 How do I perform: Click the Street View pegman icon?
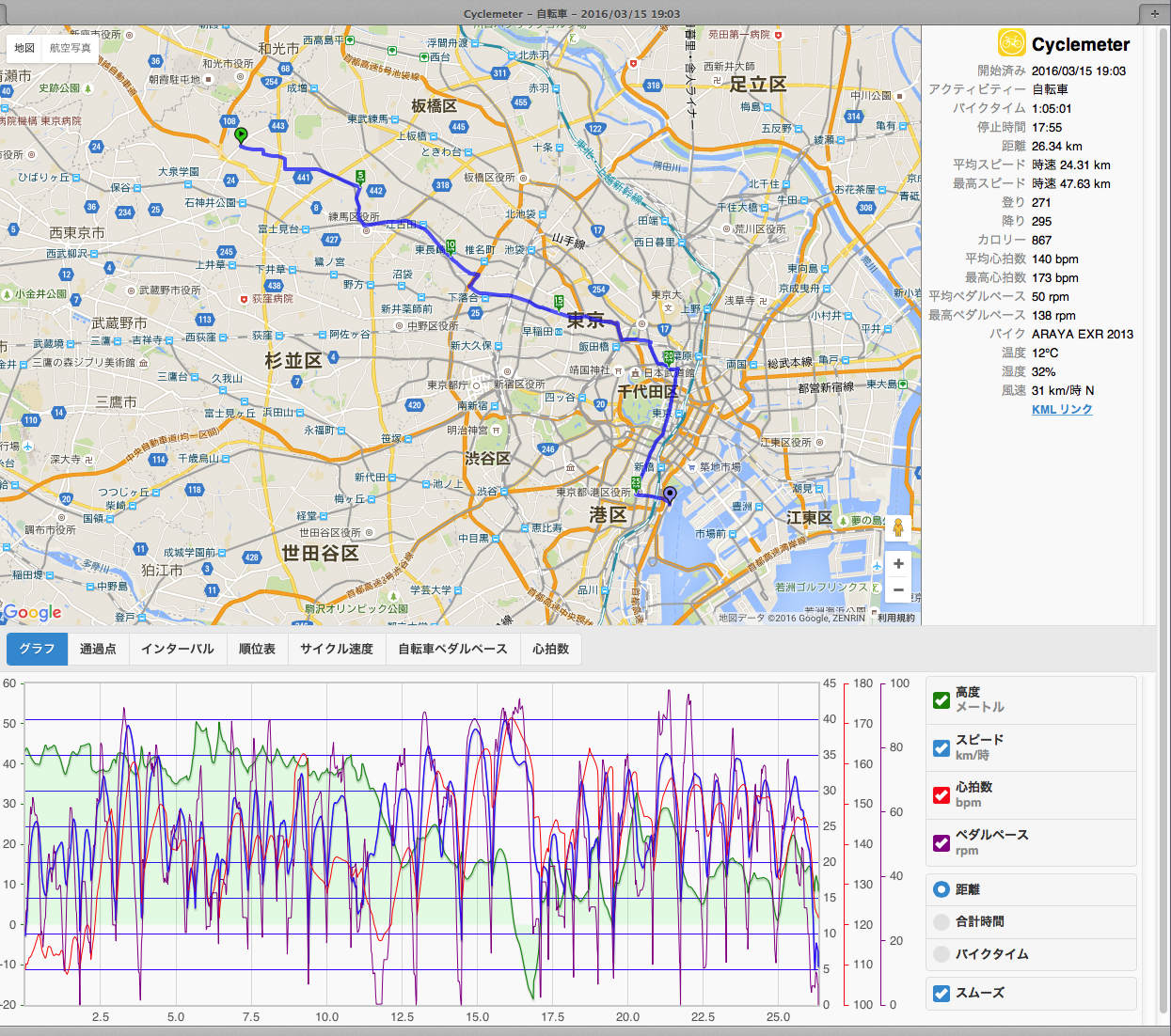[x=898, y=527]
